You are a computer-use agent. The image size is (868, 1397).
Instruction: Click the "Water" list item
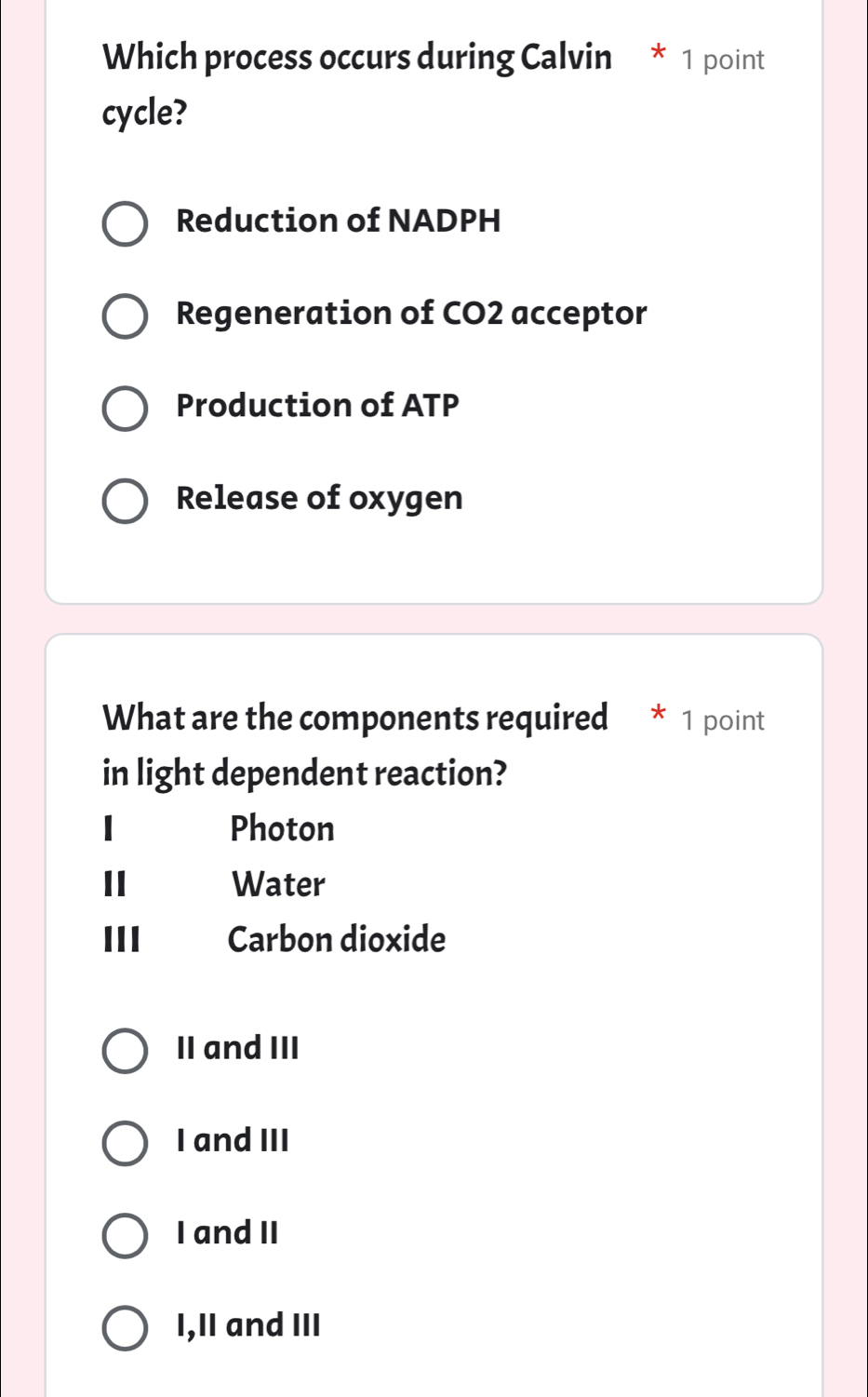tap(278, 884)
